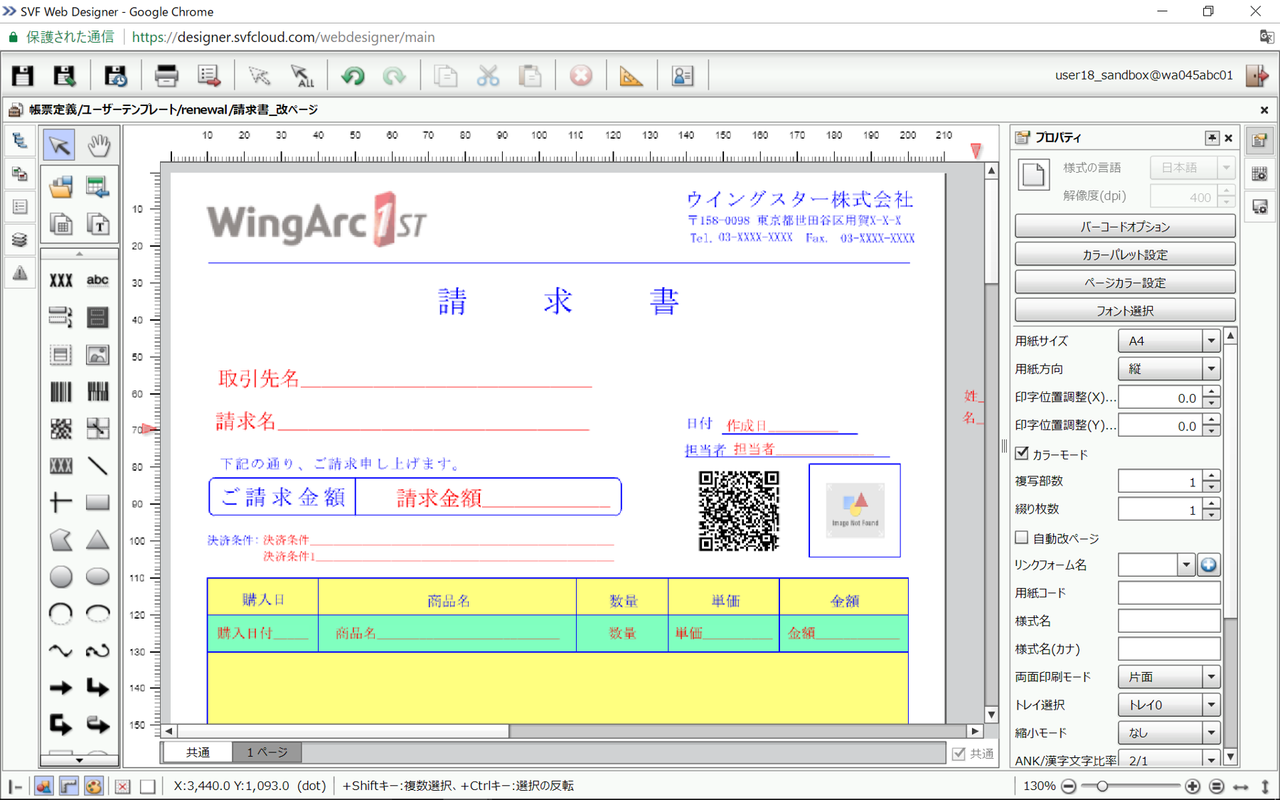Click the logout door icon beside username
This screenshot has height=800, width=1280.
tap(1255, 75)
